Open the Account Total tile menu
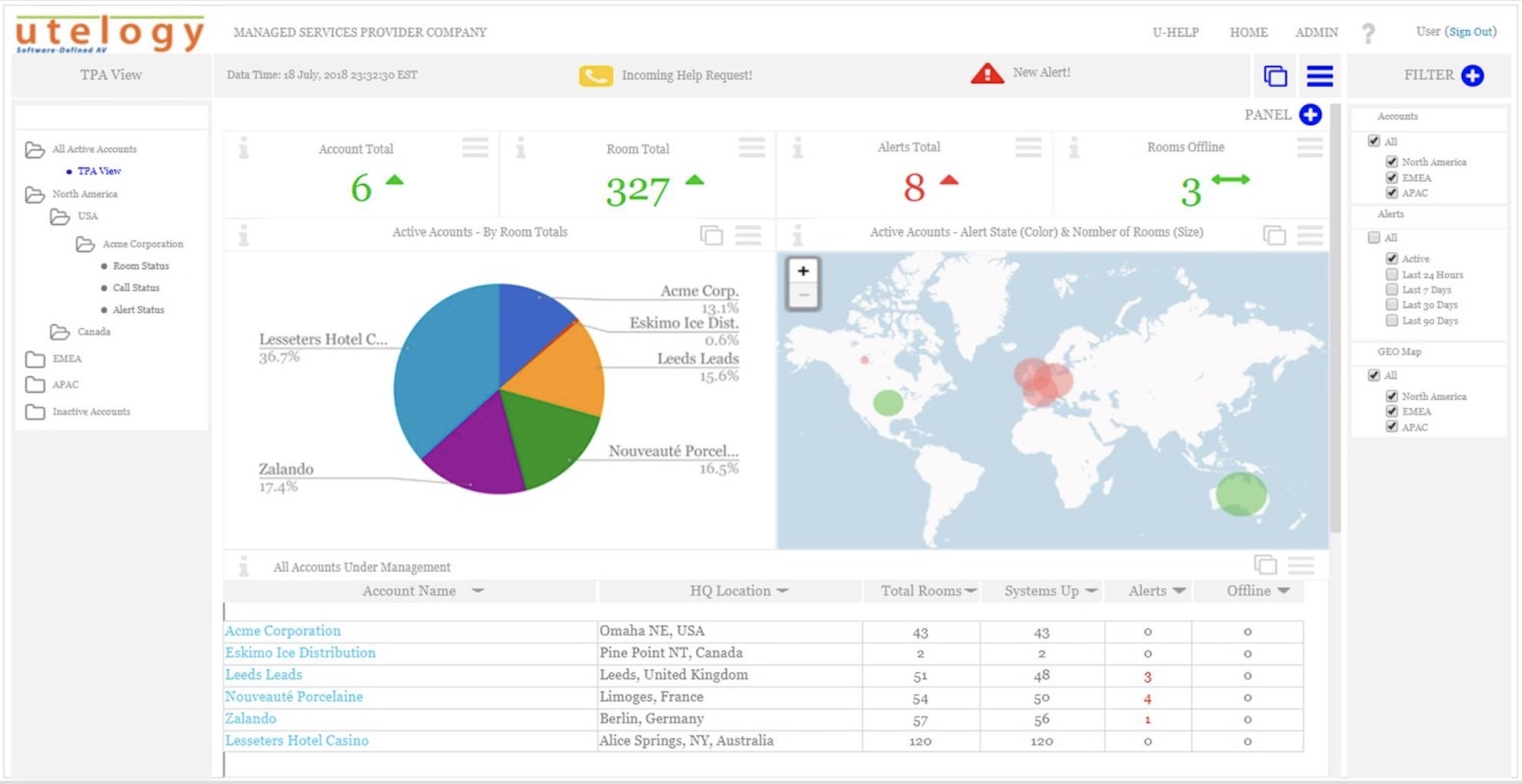The image size is (1522, 784). [475, 147]
